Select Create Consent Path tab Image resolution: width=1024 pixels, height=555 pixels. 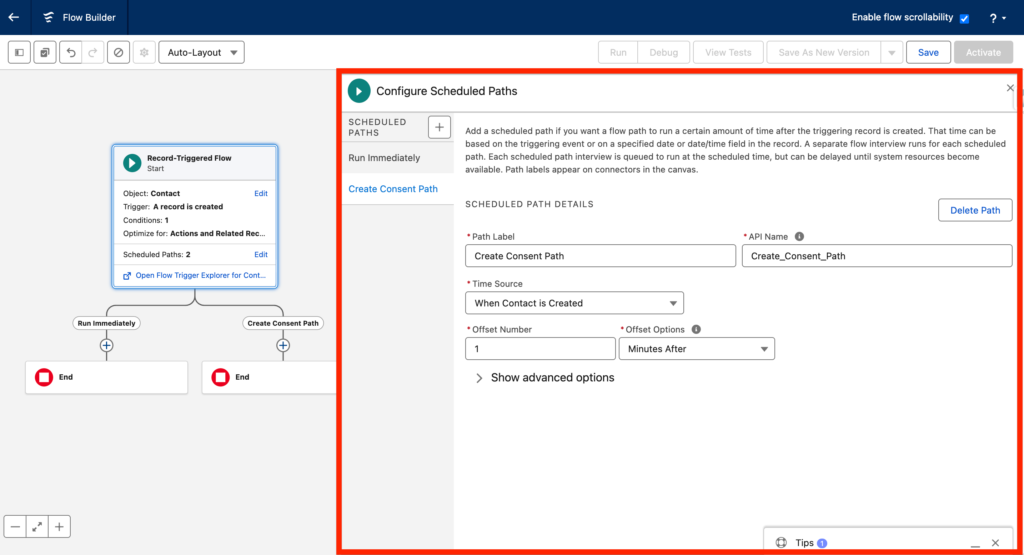(393, 189)
